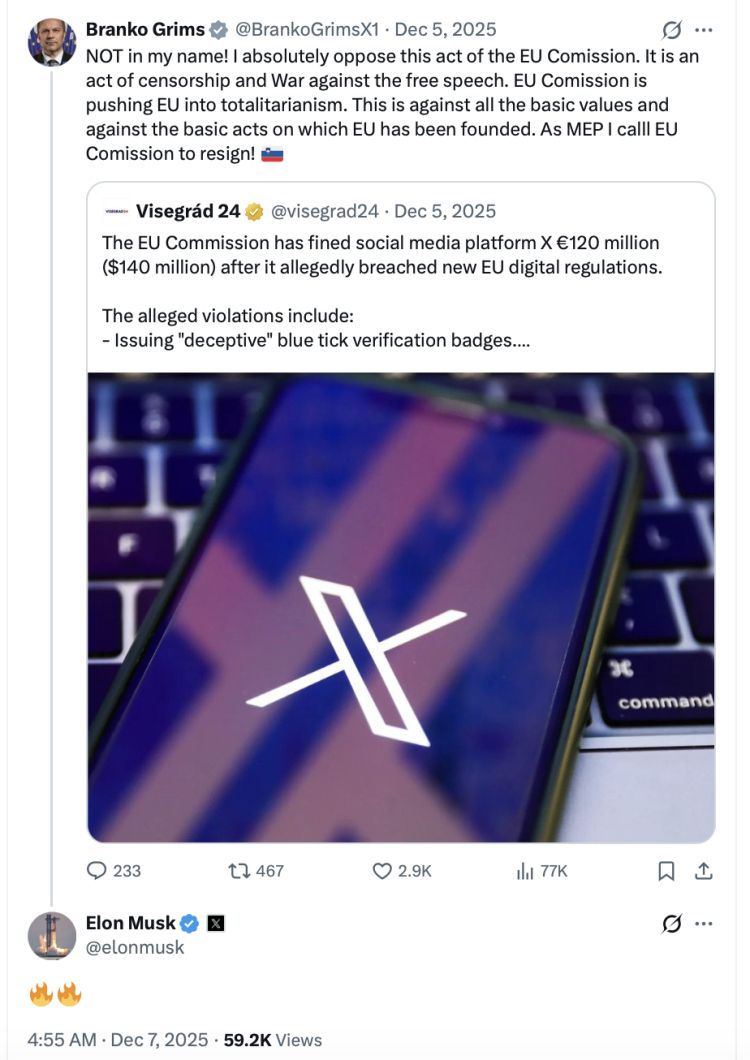Open the @visegrad24 handle link

[x=325, y=212]
